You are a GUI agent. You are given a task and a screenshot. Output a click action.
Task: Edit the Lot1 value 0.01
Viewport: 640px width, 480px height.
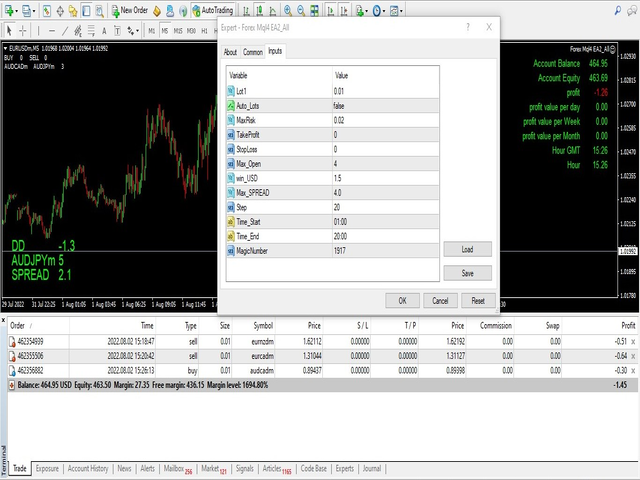tap(386, 91)
